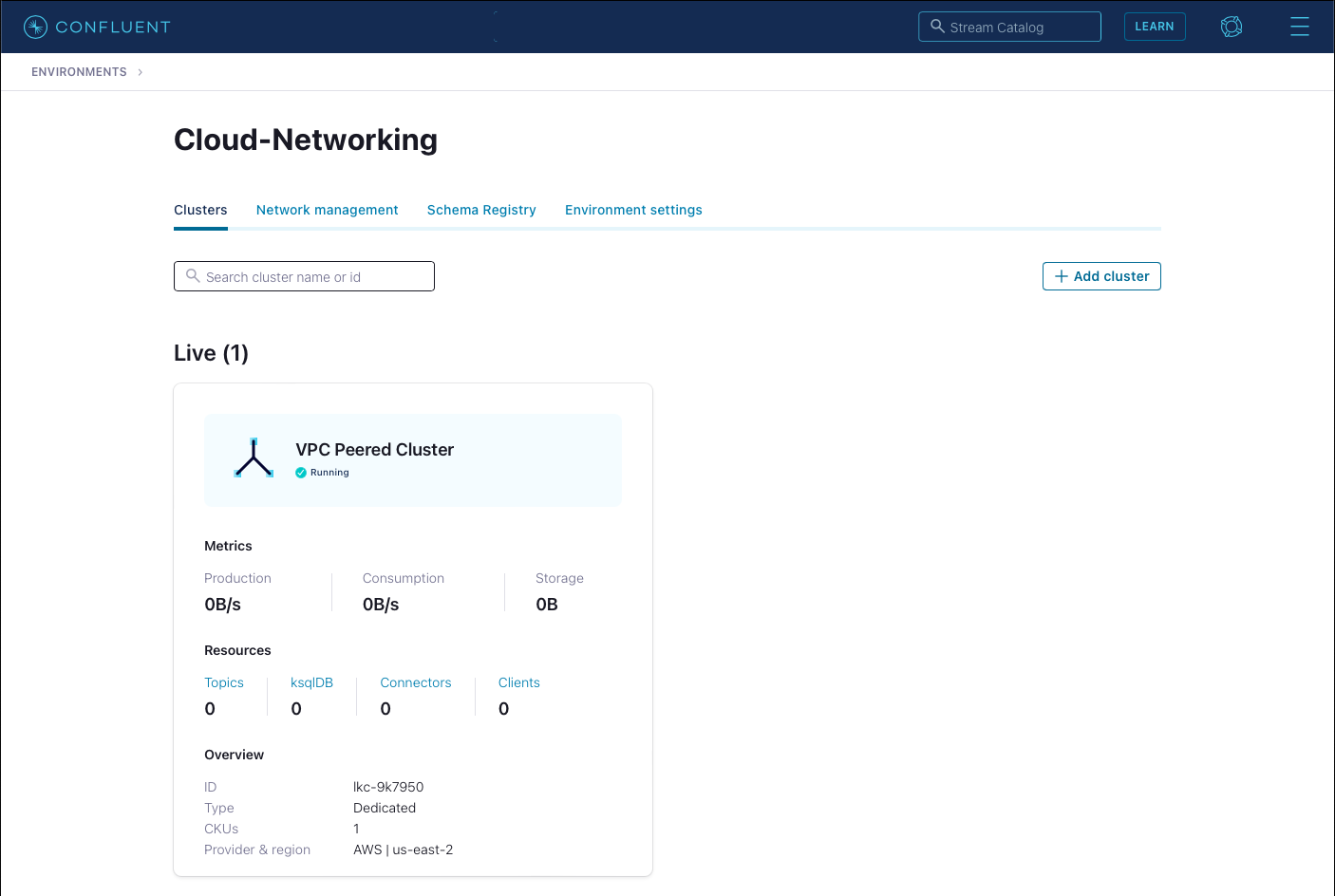Screen dimensions: 1335x896
Task: Click the Clients count 0
Action: tap(504, 709)
